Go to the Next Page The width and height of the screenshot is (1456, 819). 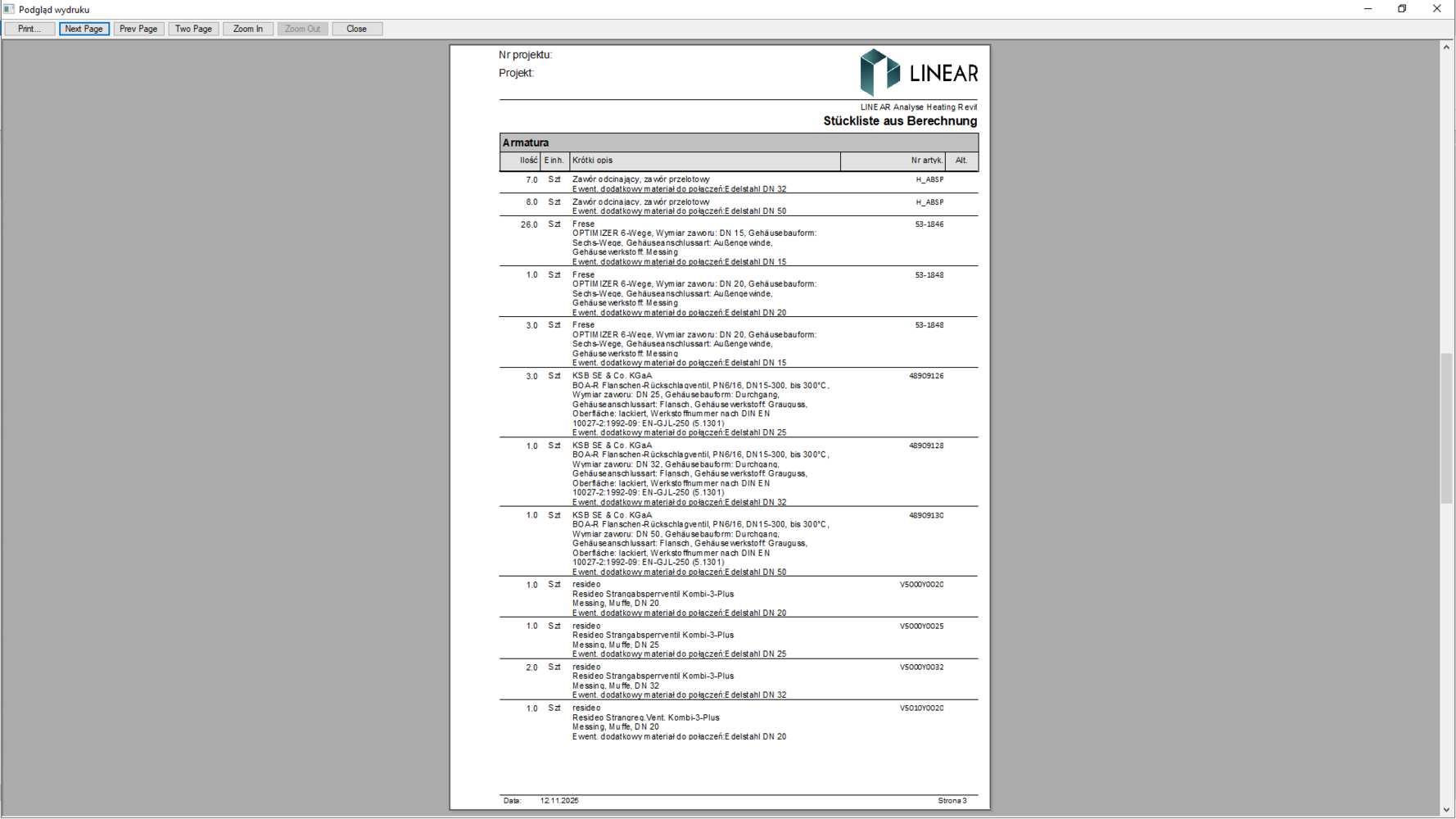[x=84, y=29]
